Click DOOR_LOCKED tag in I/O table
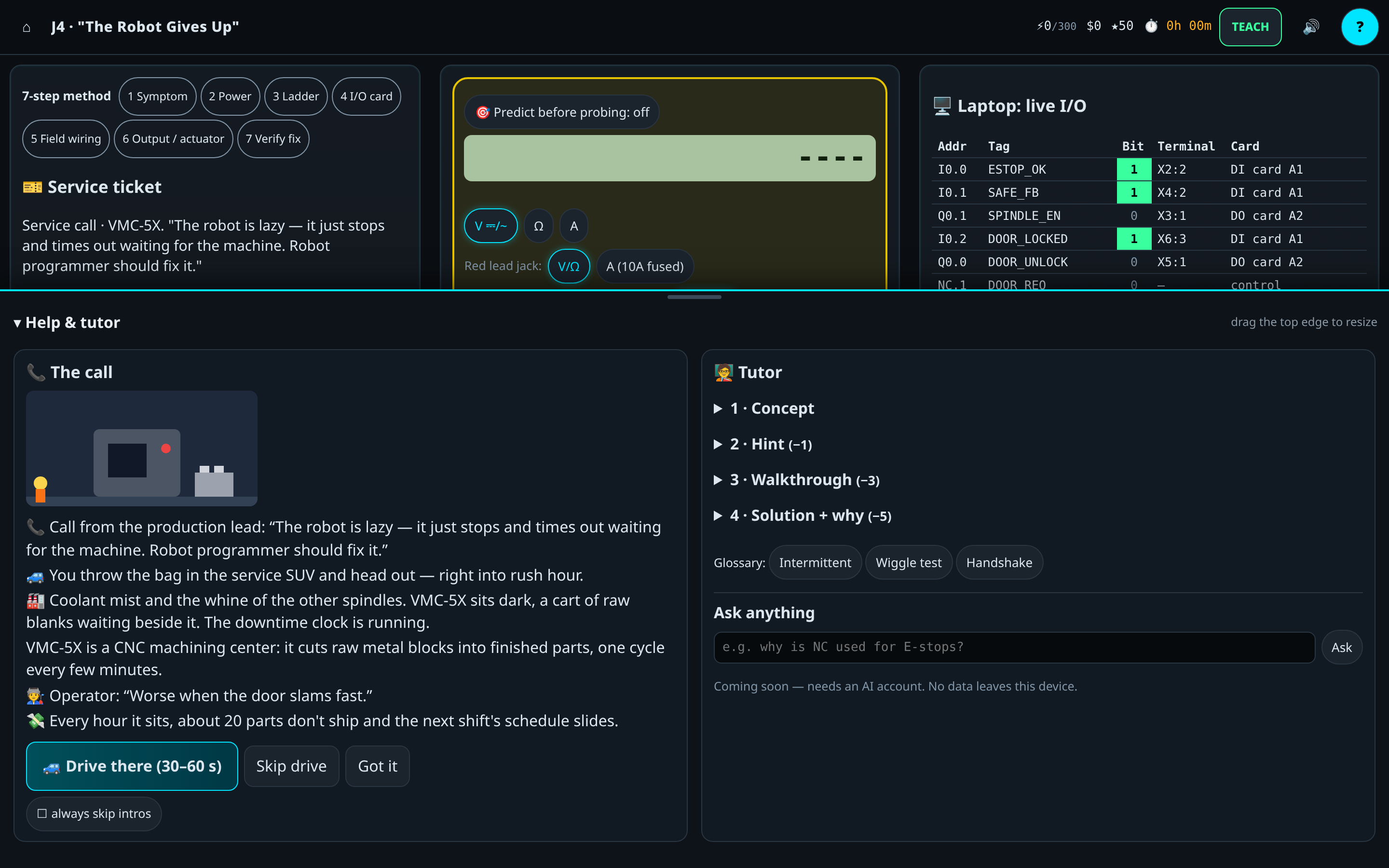This screenshot has width=1389, height=868. [x=1027, y=239]
